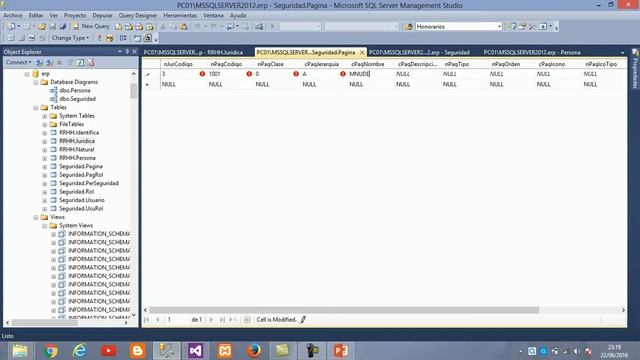
Task: Click the grid horizontal scrollbar
Action: pyautogui.click(x=344, y=310)
